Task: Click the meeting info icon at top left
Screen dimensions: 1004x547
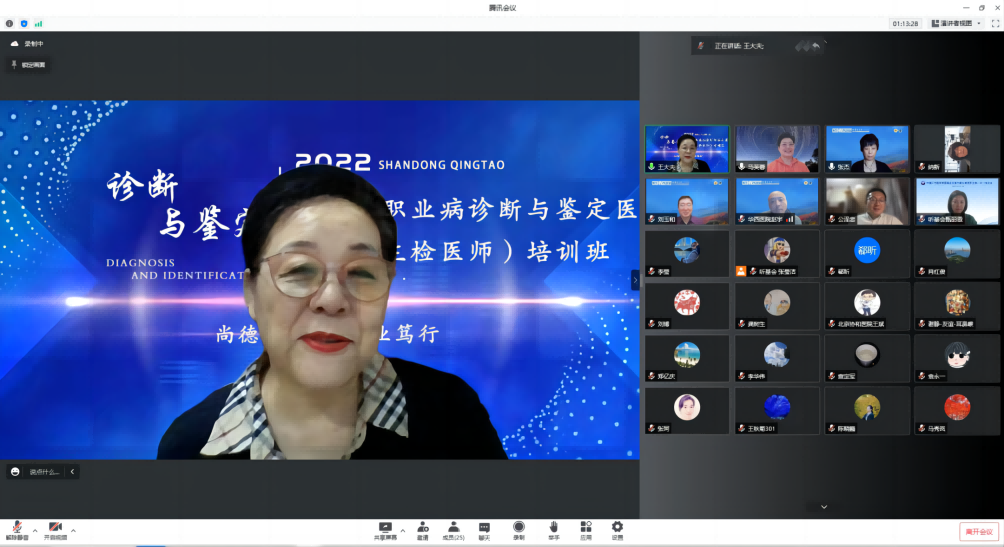Action: point(10,23)
